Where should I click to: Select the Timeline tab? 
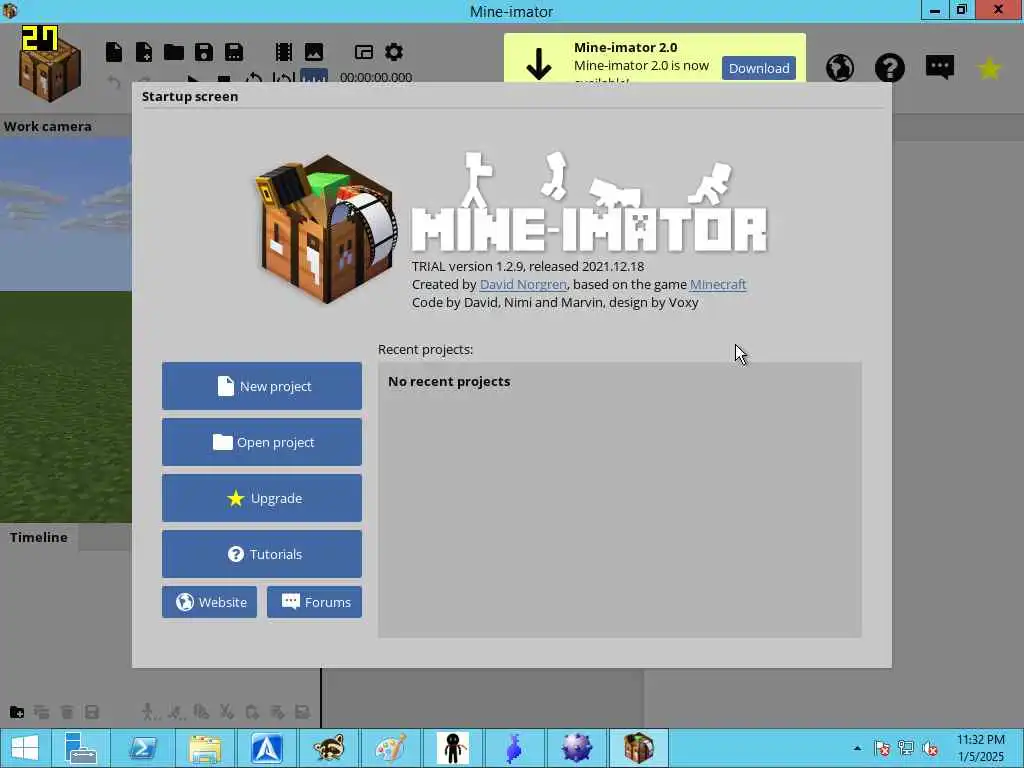(x=39, y=537)
